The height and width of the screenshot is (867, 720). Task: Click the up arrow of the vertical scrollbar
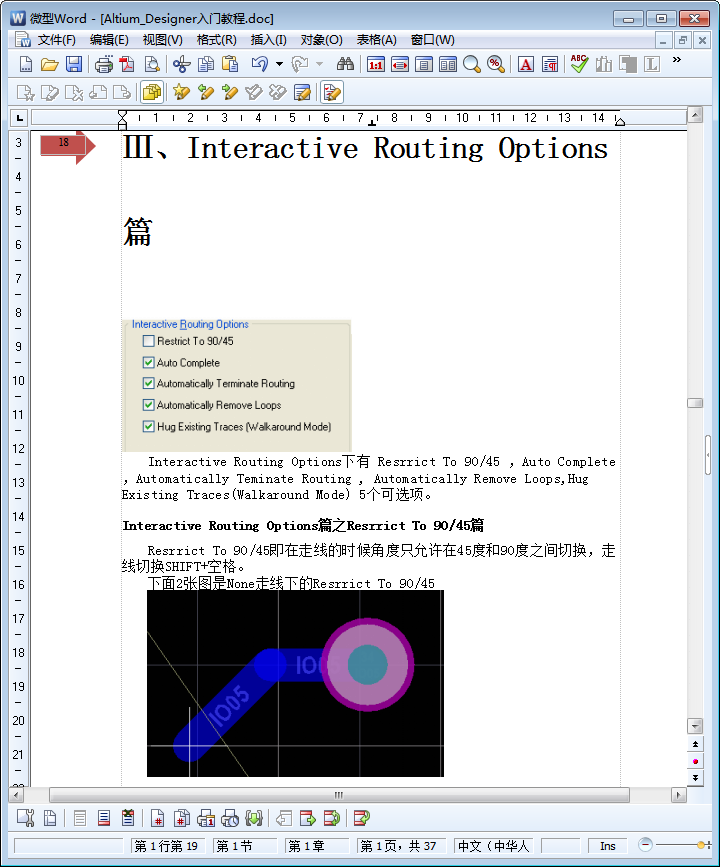695,115
